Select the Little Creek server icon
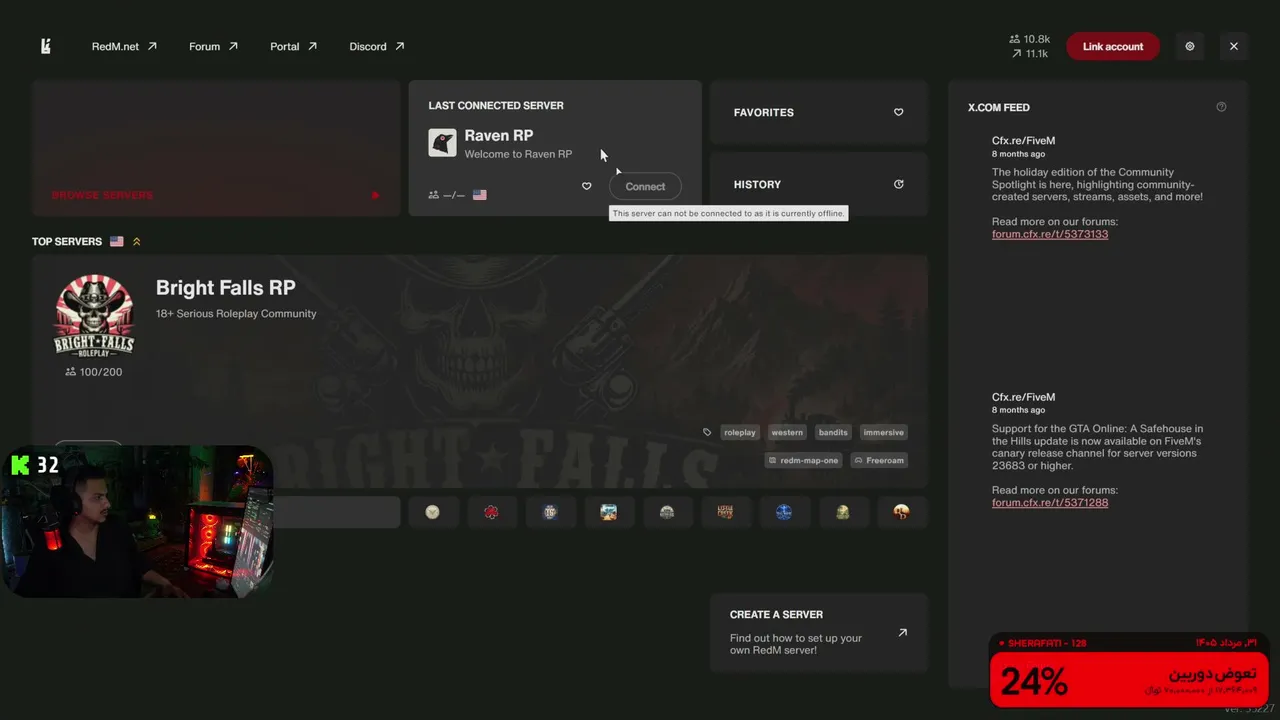 725,512
